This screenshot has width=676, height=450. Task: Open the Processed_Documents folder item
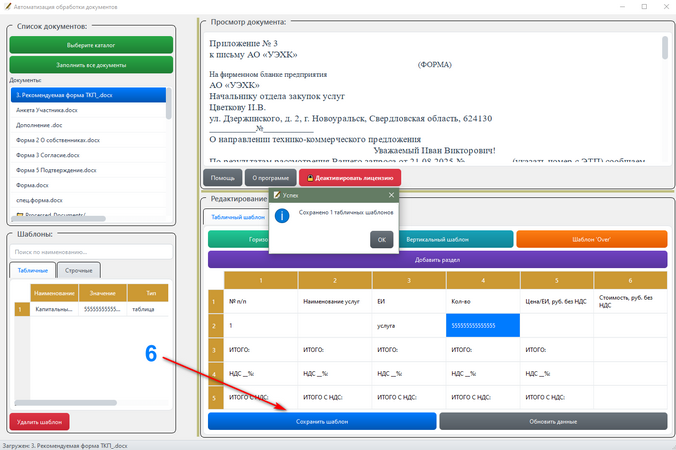51,215
